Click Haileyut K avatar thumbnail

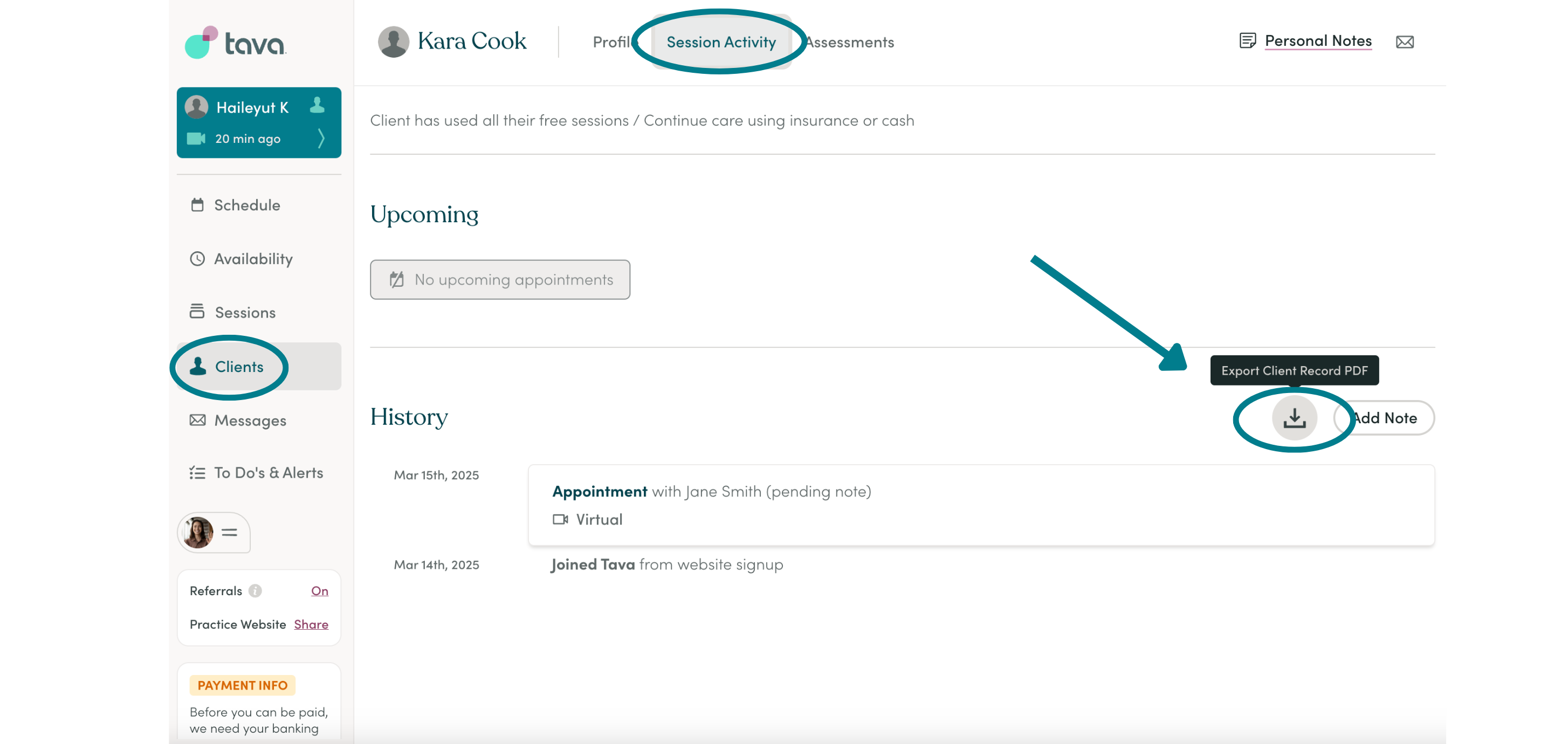click(x=197, y=107)
